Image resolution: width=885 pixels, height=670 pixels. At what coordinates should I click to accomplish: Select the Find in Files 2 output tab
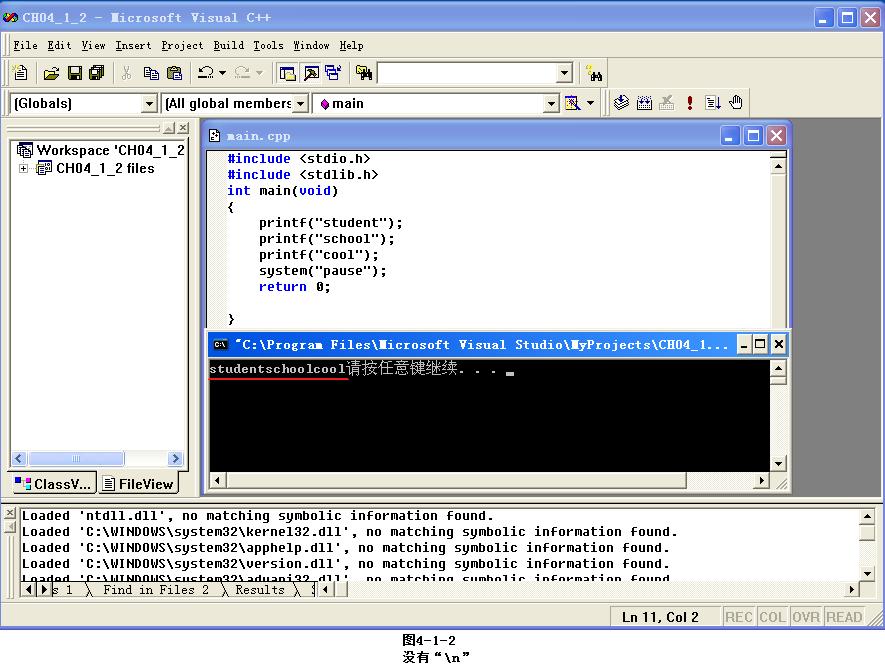tap(156, 590)
